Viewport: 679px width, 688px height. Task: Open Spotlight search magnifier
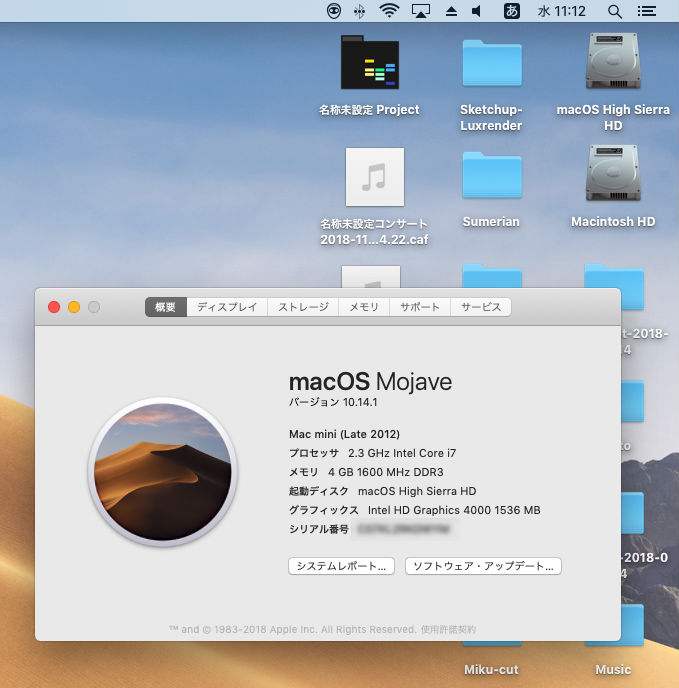615,11
